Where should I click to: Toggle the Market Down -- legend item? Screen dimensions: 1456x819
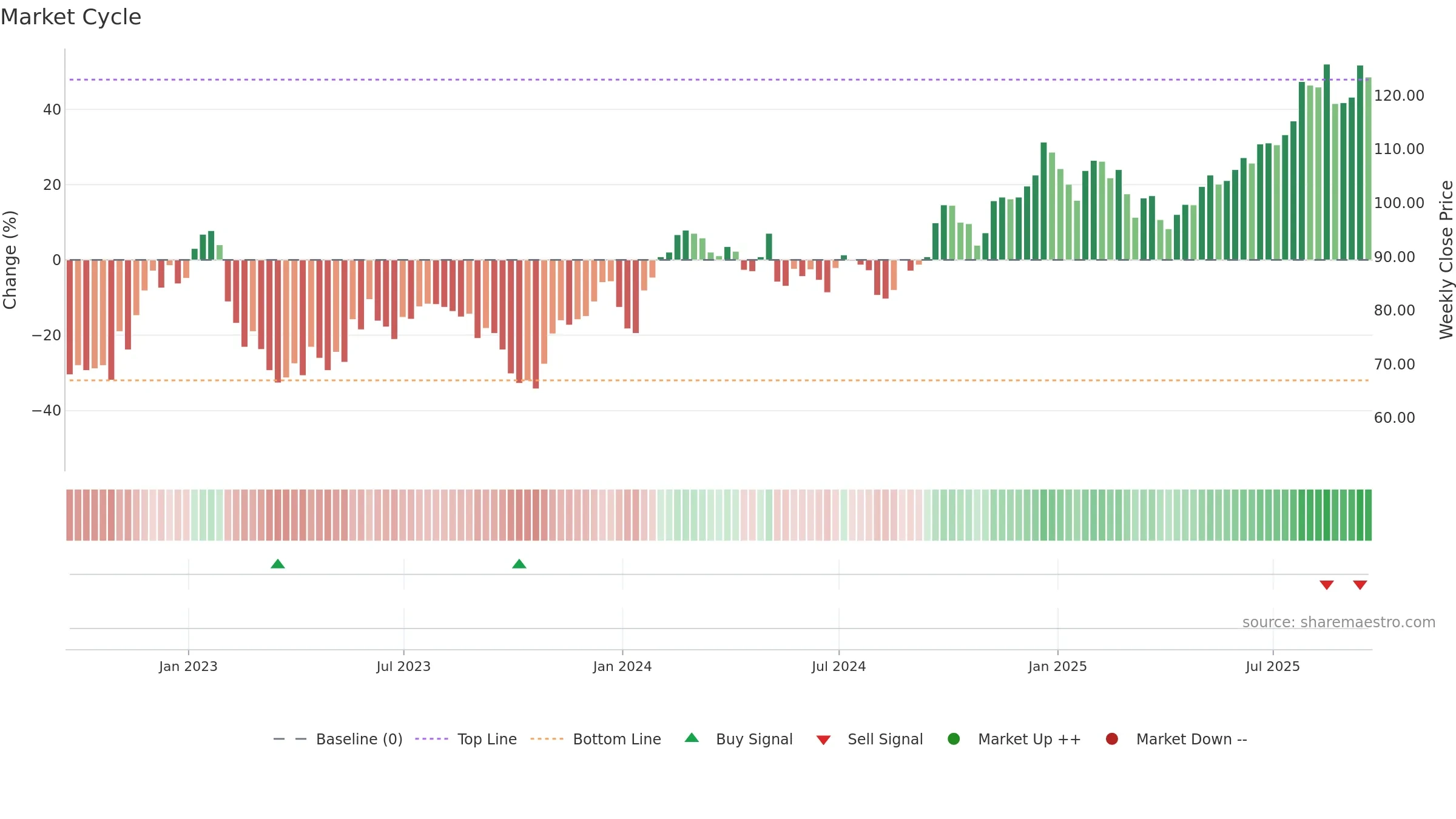click(1176, 739)
